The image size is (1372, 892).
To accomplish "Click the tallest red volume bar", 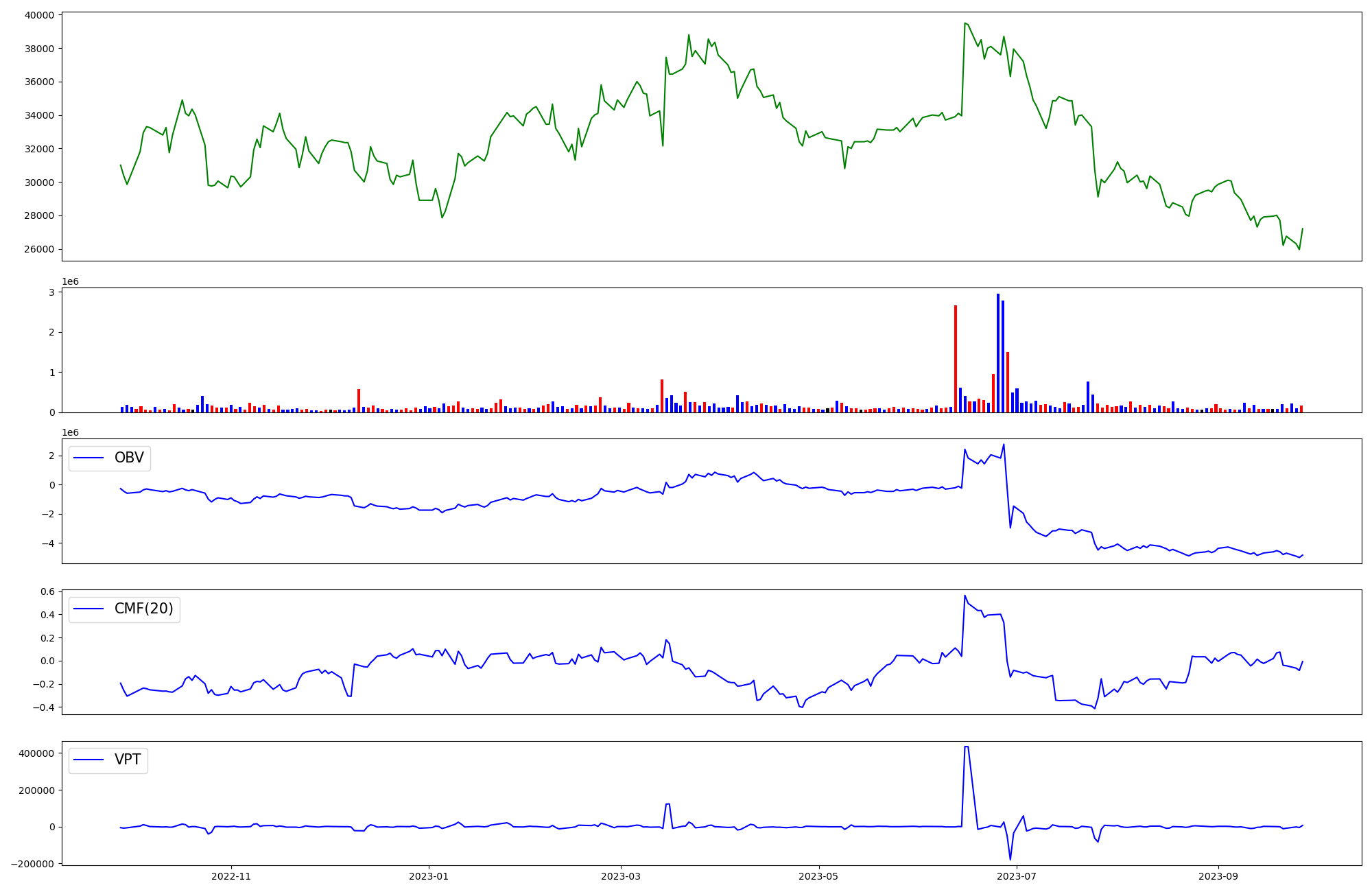I will [956, 359].
